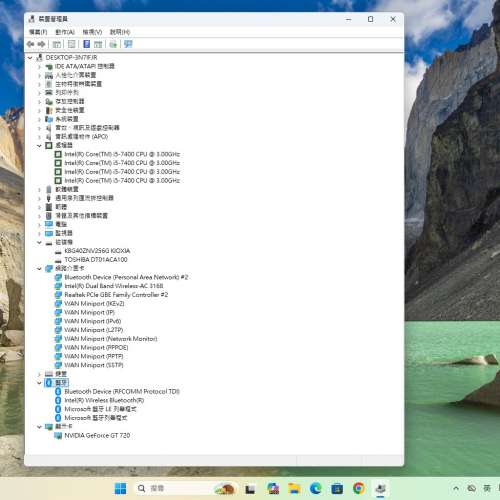Click the scan for hardware changes monitor icon

tap(128, 44)
